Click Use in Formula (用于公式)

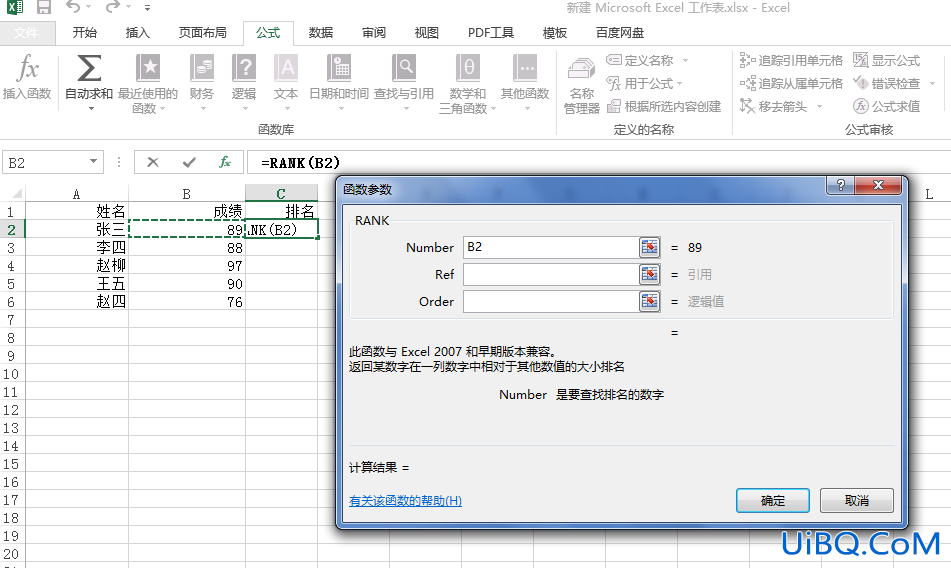tap(640, 83)
